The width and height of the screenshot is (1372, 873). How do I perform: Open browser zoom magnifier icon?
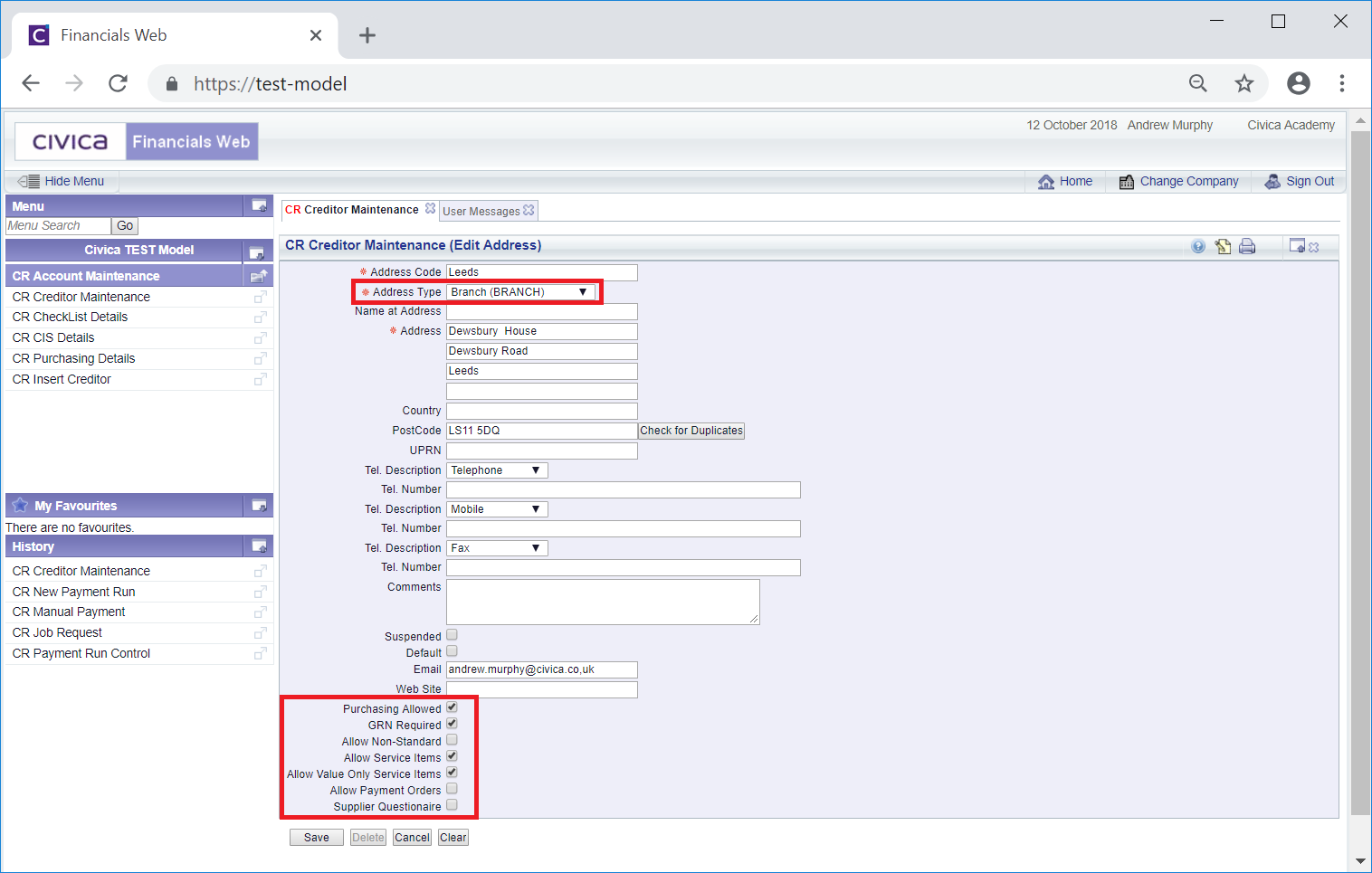(x=1198, y=83)
